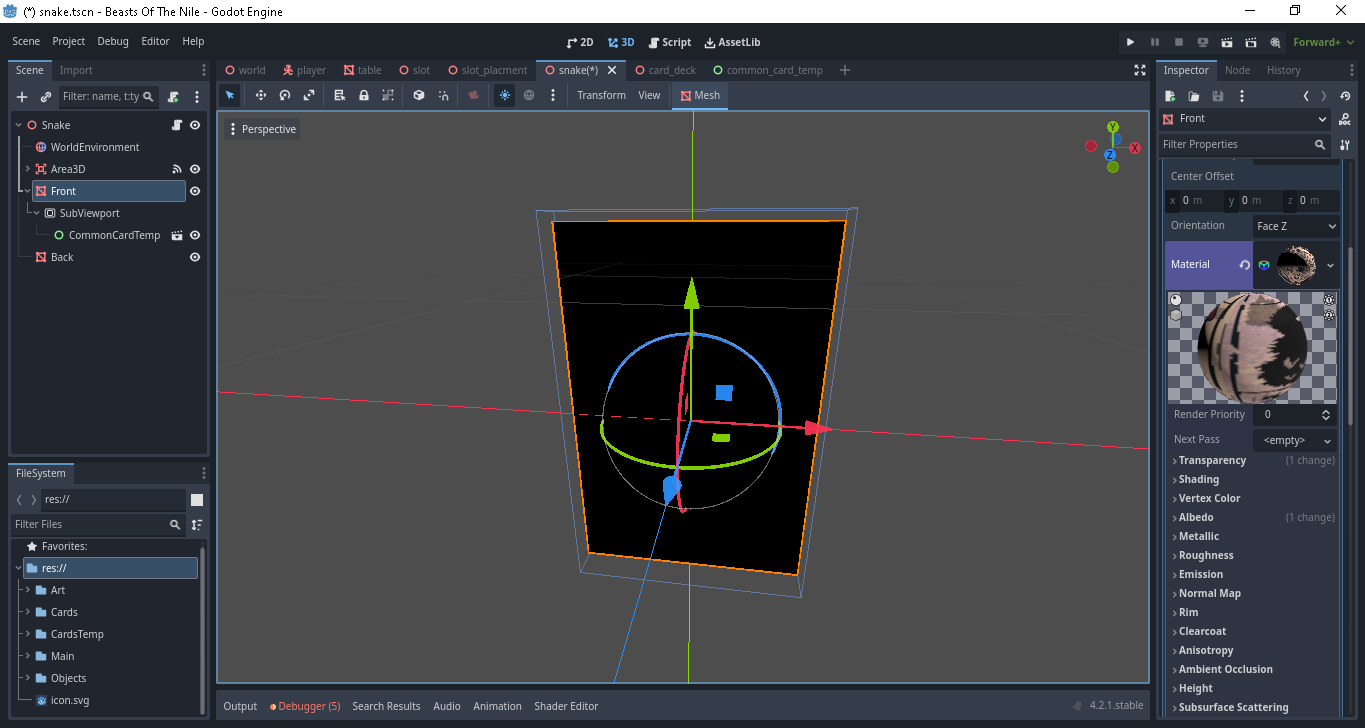
Task: Hide the Front node with its eye icon
Action: click(x=195, y=191)
